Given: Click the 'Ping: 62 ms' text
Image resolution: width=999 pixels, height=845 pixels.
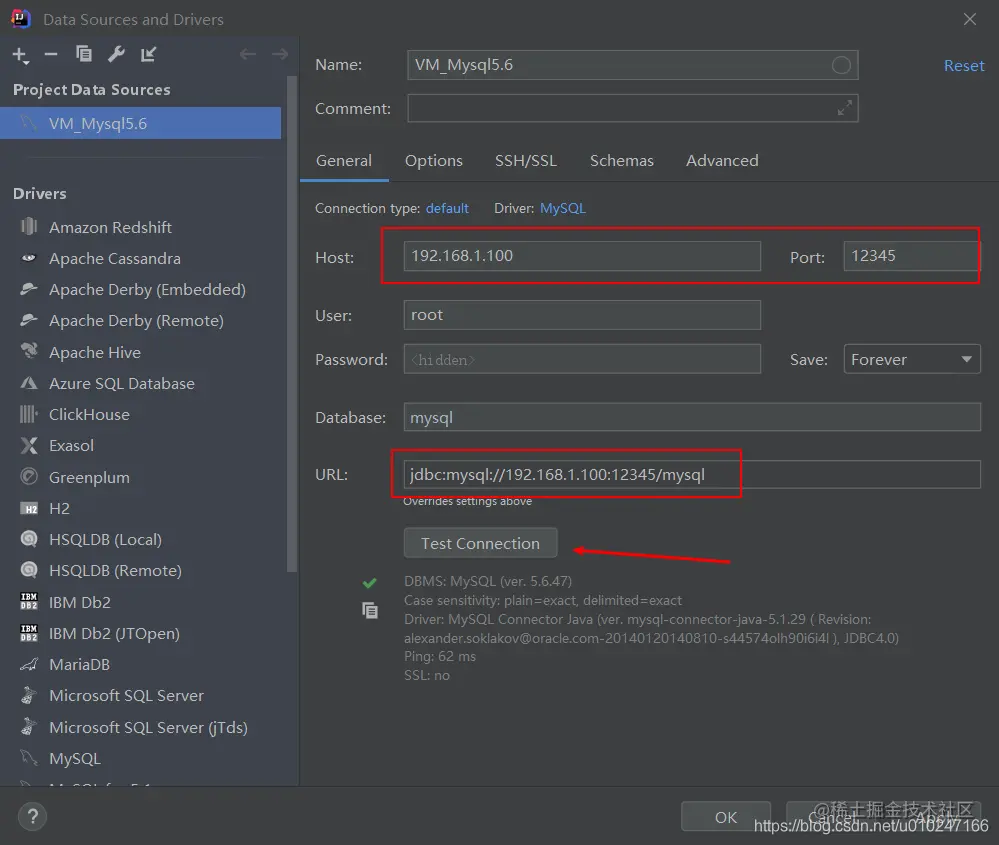Looking at the screenshot, I should point(440,656).
